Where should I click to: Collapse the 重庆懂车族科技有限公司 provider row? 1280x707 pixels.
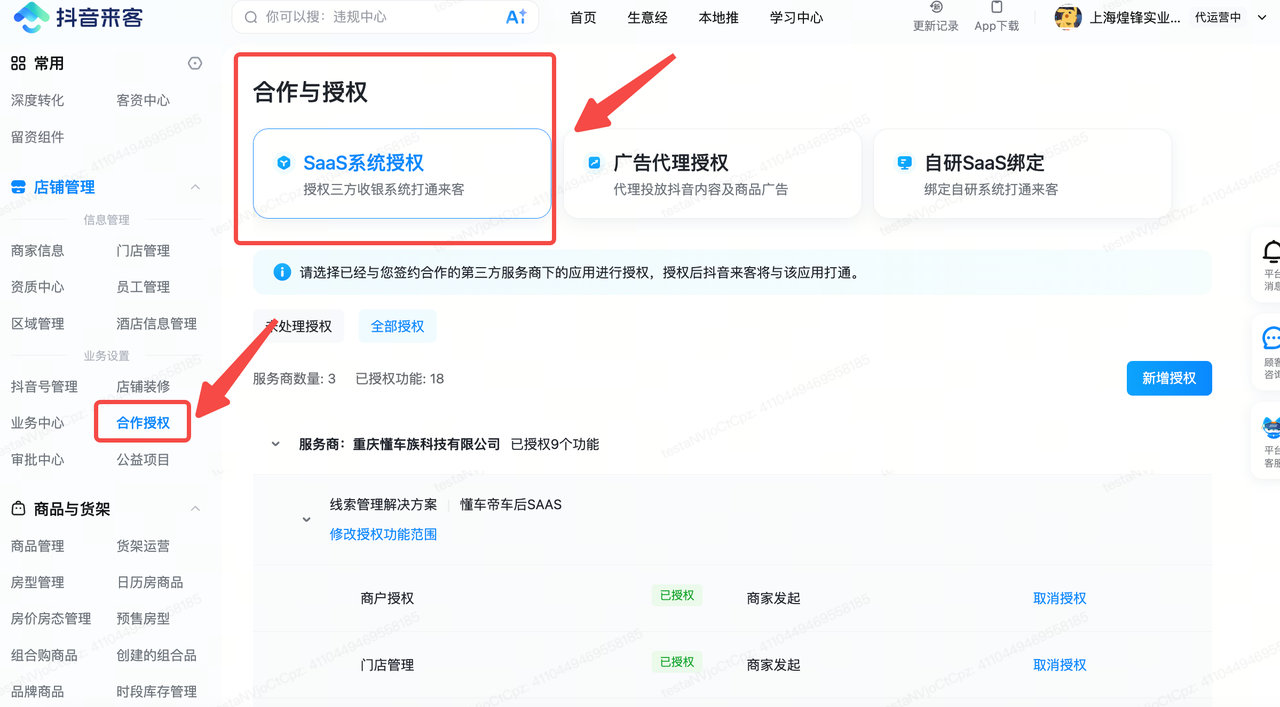tap(276, 444)
